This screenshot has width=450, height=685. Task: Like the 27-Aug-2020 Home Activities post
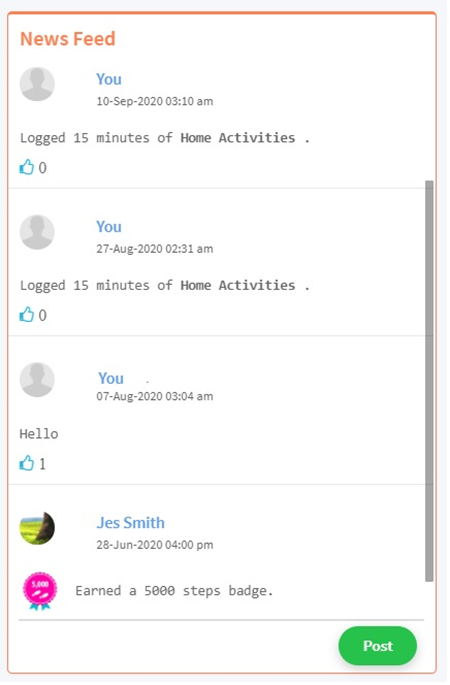pyautogui.click(x=27, y=315)
